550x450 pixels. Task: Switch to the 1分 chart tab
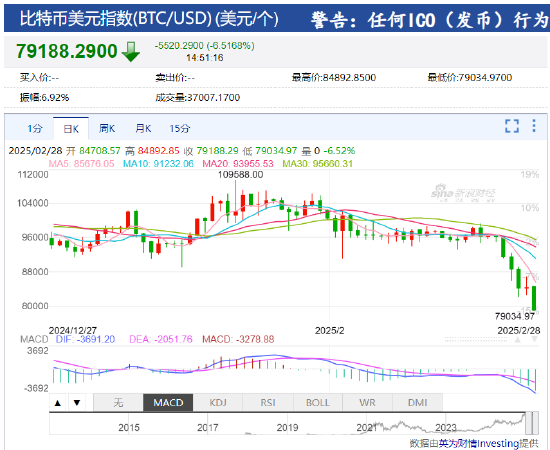35,128
